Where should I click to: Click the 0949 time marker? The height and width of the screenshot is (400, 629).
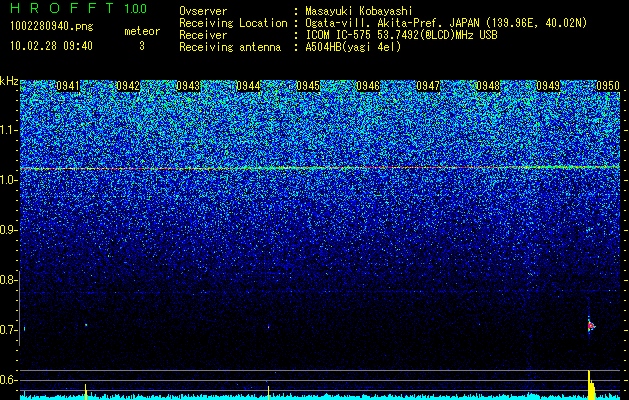pyautogui.click(x=548, y=86)
